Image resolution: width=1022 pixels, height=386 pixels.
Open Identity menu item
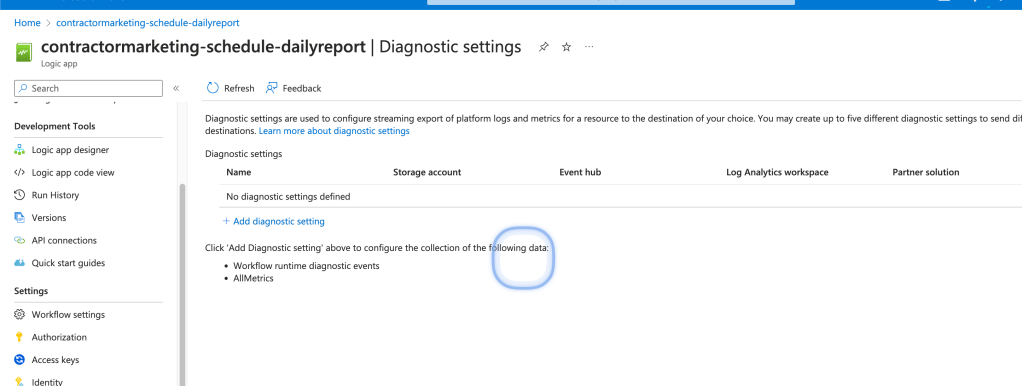(x=47, y=382)
